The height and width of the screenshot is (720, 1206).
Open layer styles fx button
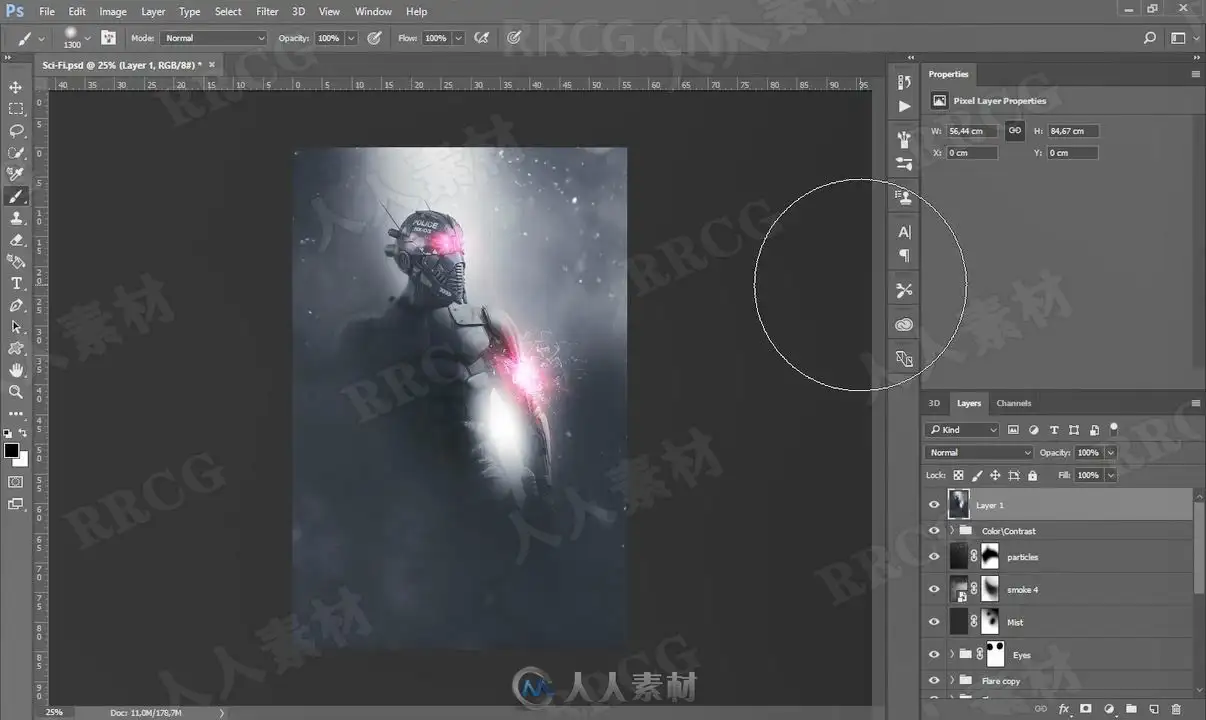tap(1064, 709)
